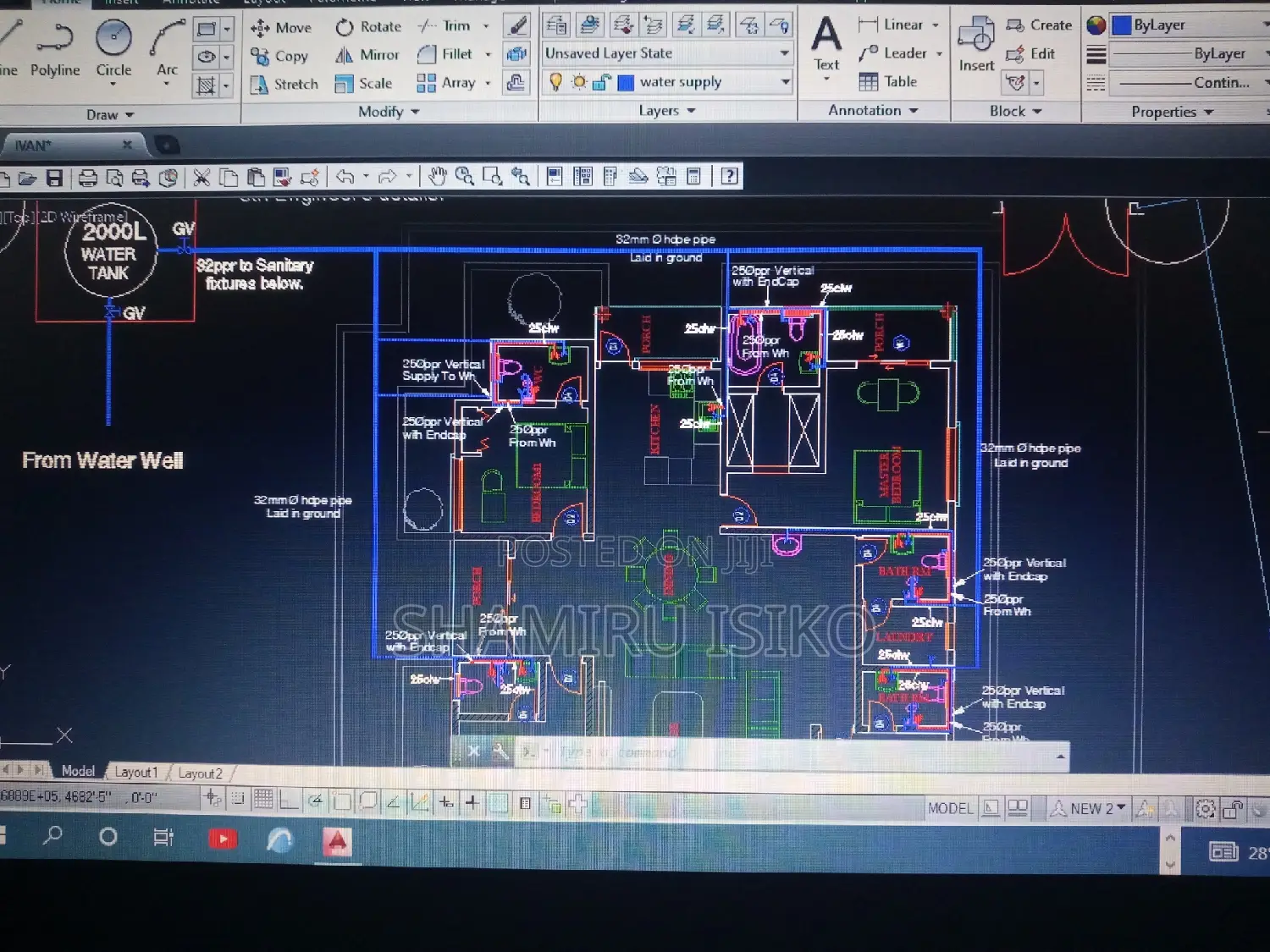The image size is (1270, 952).
Task: Click the Table annotation tool
Action: pos(887,81)
